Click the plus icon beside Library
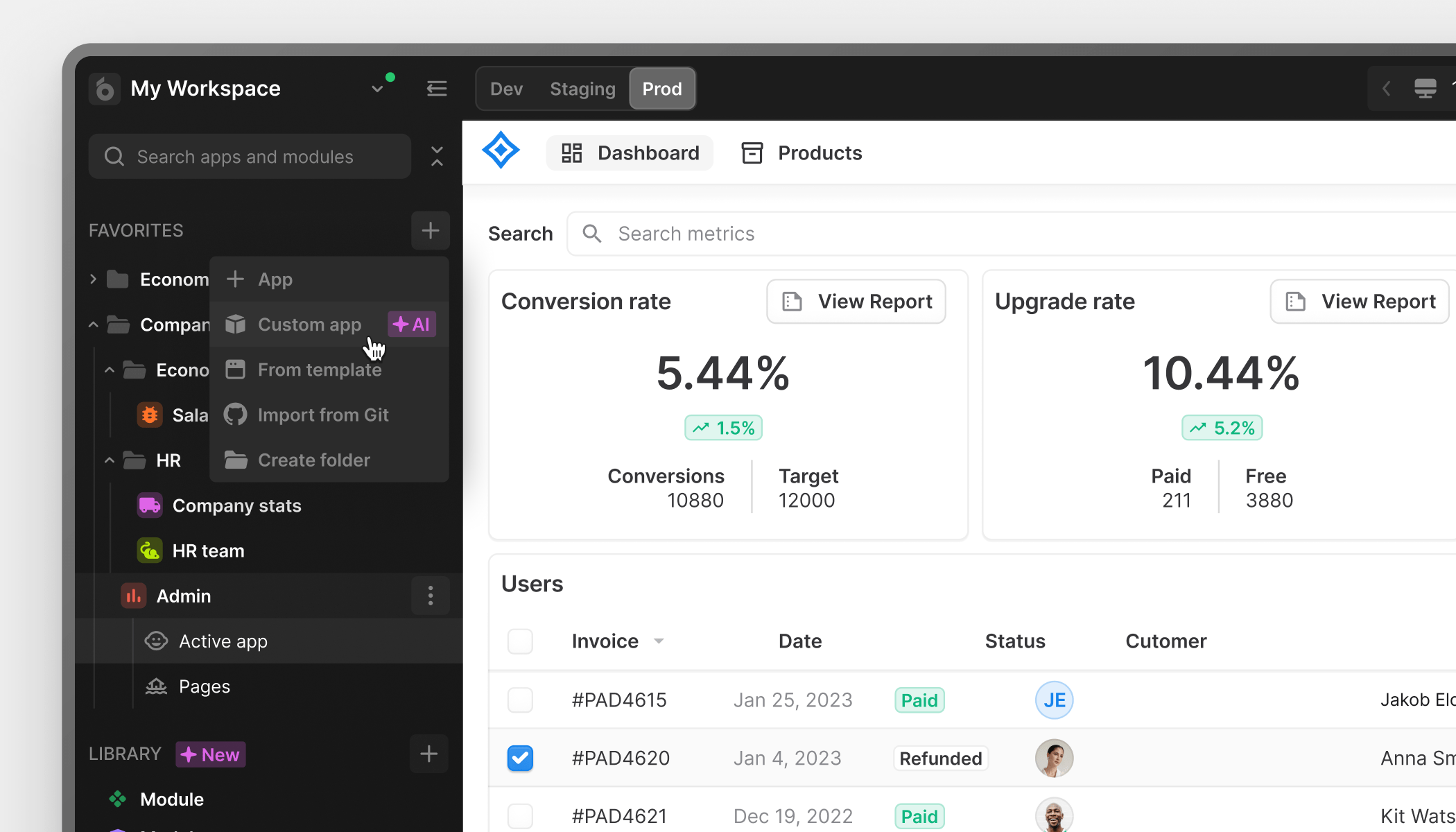Screen dimensions: 1456x832 [428, 754]
